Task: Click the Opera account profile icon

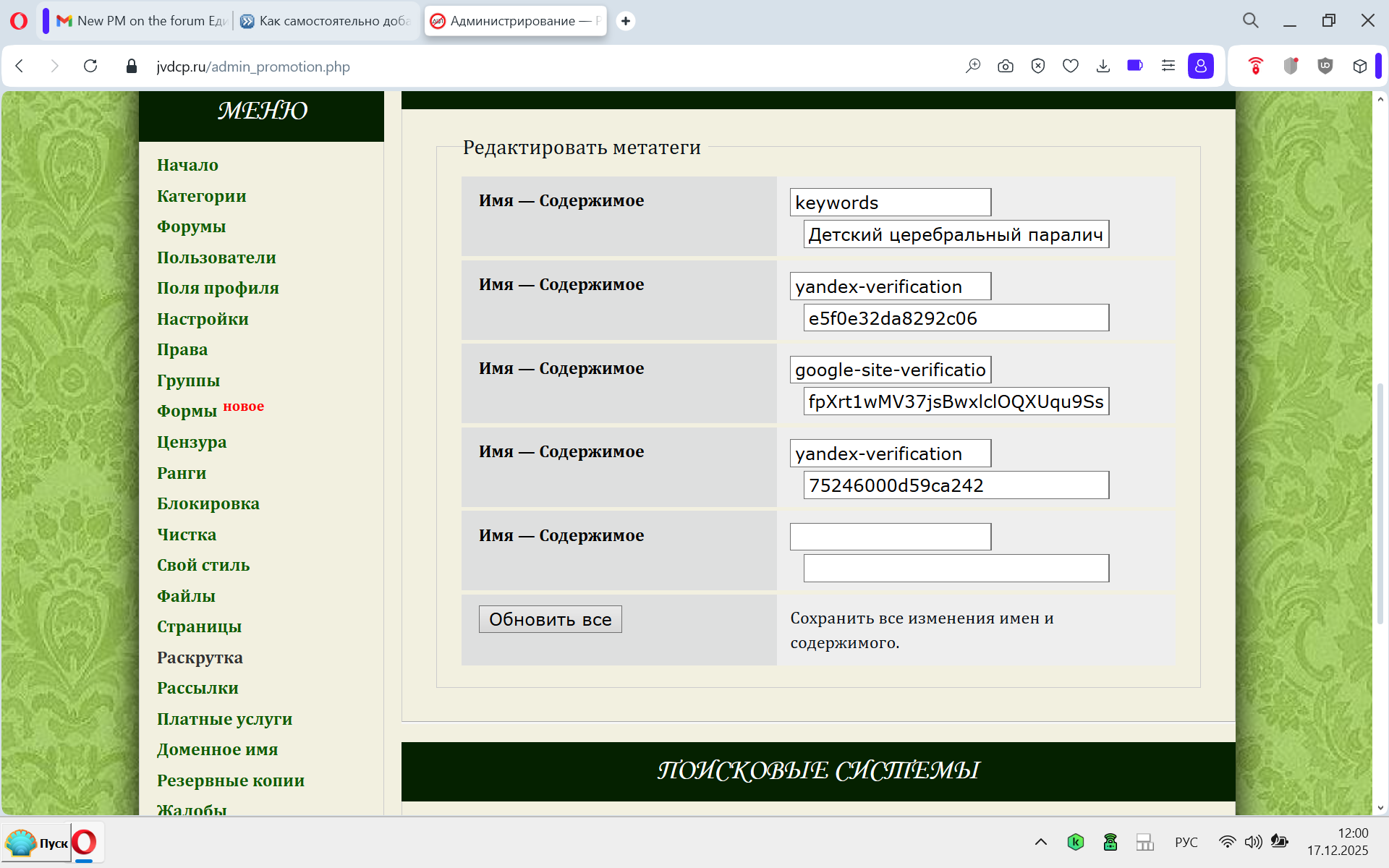Action: tap(1200, 66)
